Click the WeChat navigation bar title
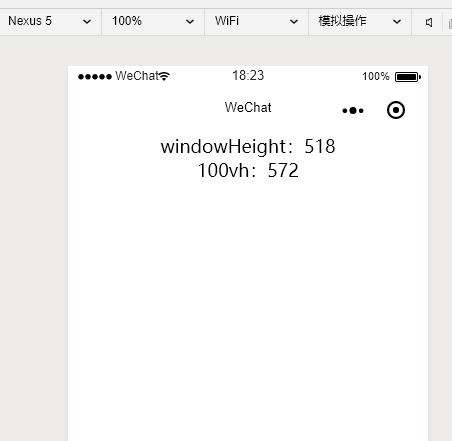The width and height of the screenshot is (452, 441). tap(248, 107)
